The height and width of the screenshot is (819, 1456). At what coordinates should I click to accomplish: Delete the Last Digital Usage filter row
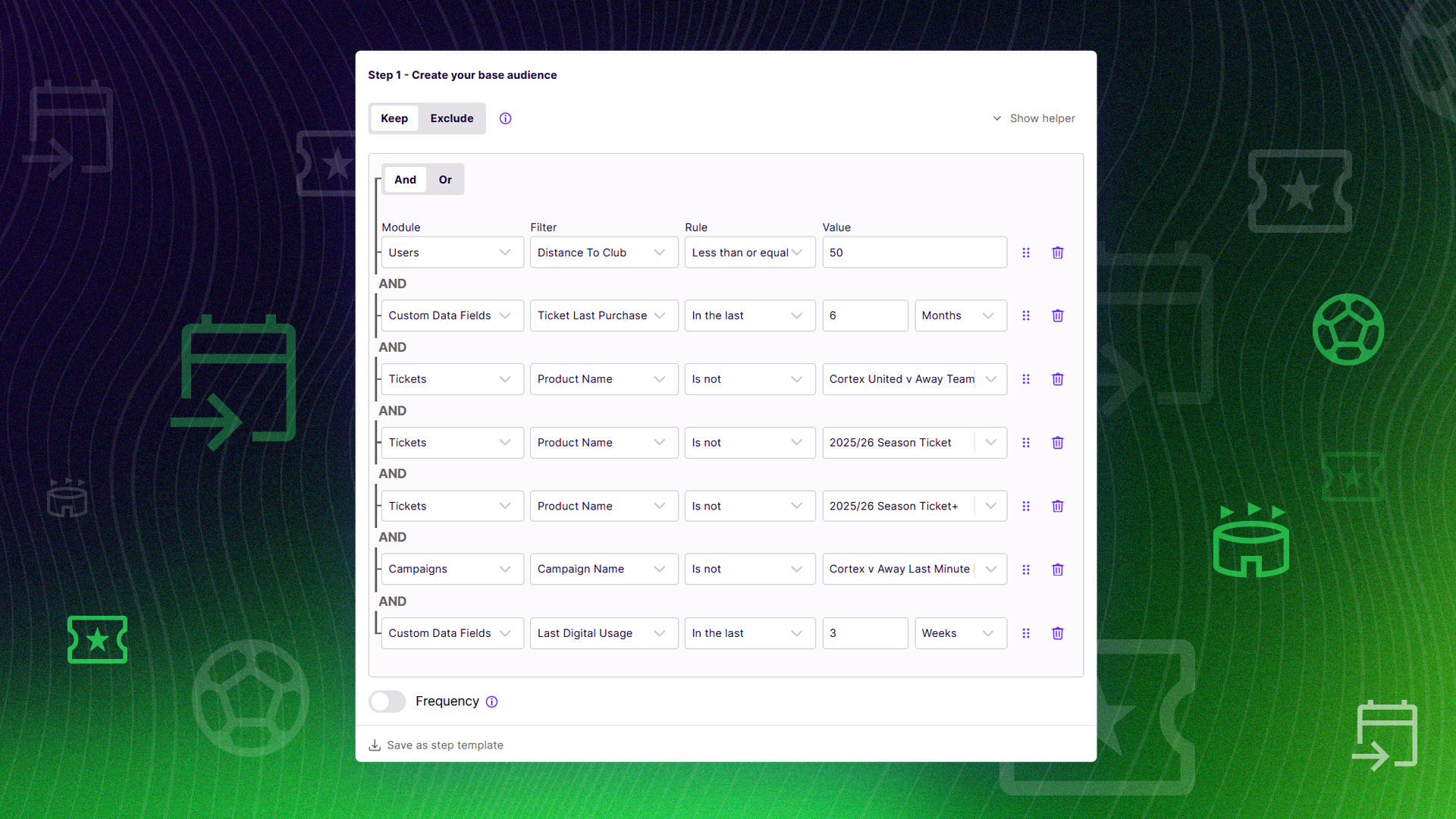pyautogui.click(x=1058, y=633)
